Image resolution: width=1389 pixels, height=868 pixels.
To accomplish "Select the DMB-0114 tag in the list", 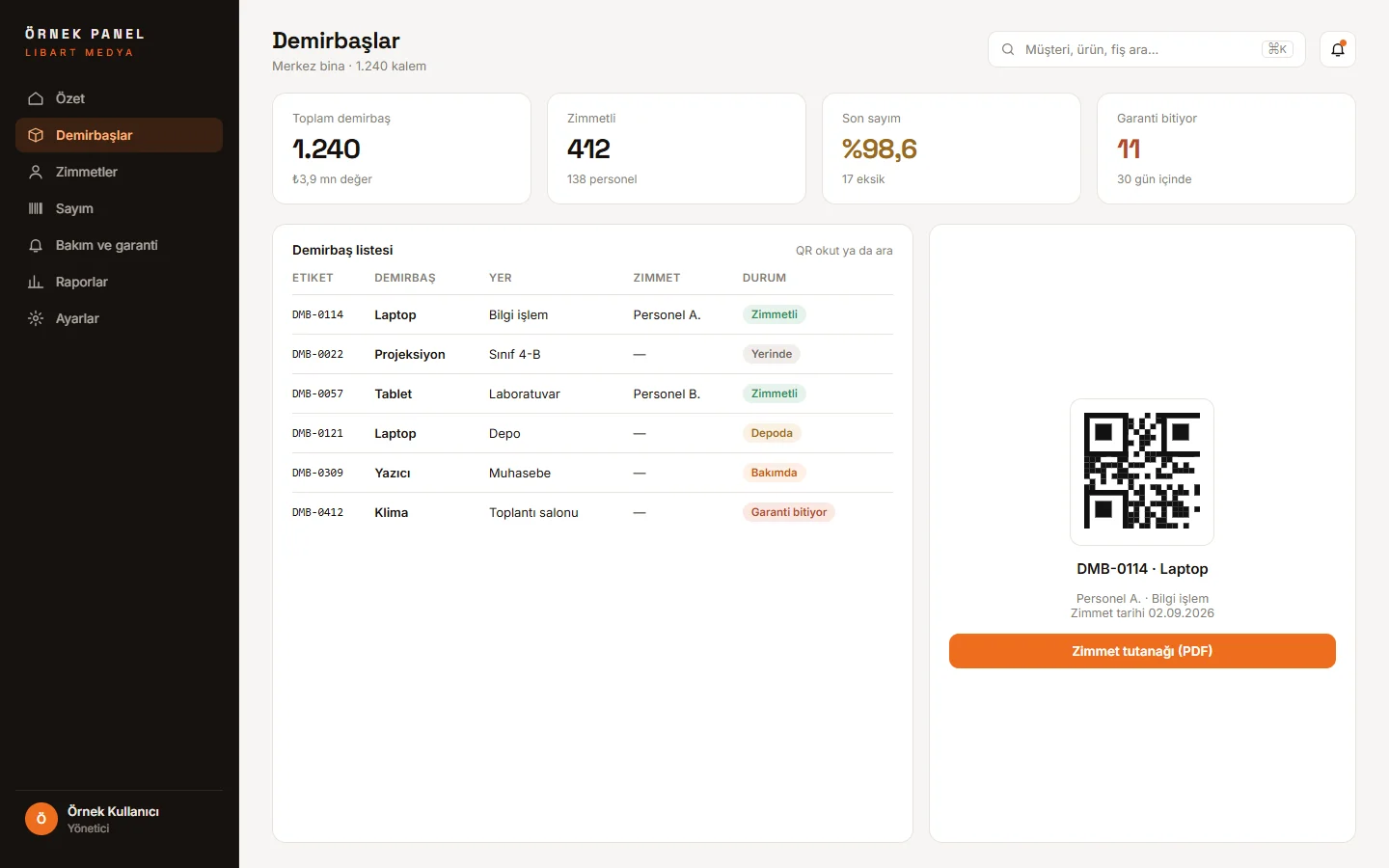I will (317, 315).
